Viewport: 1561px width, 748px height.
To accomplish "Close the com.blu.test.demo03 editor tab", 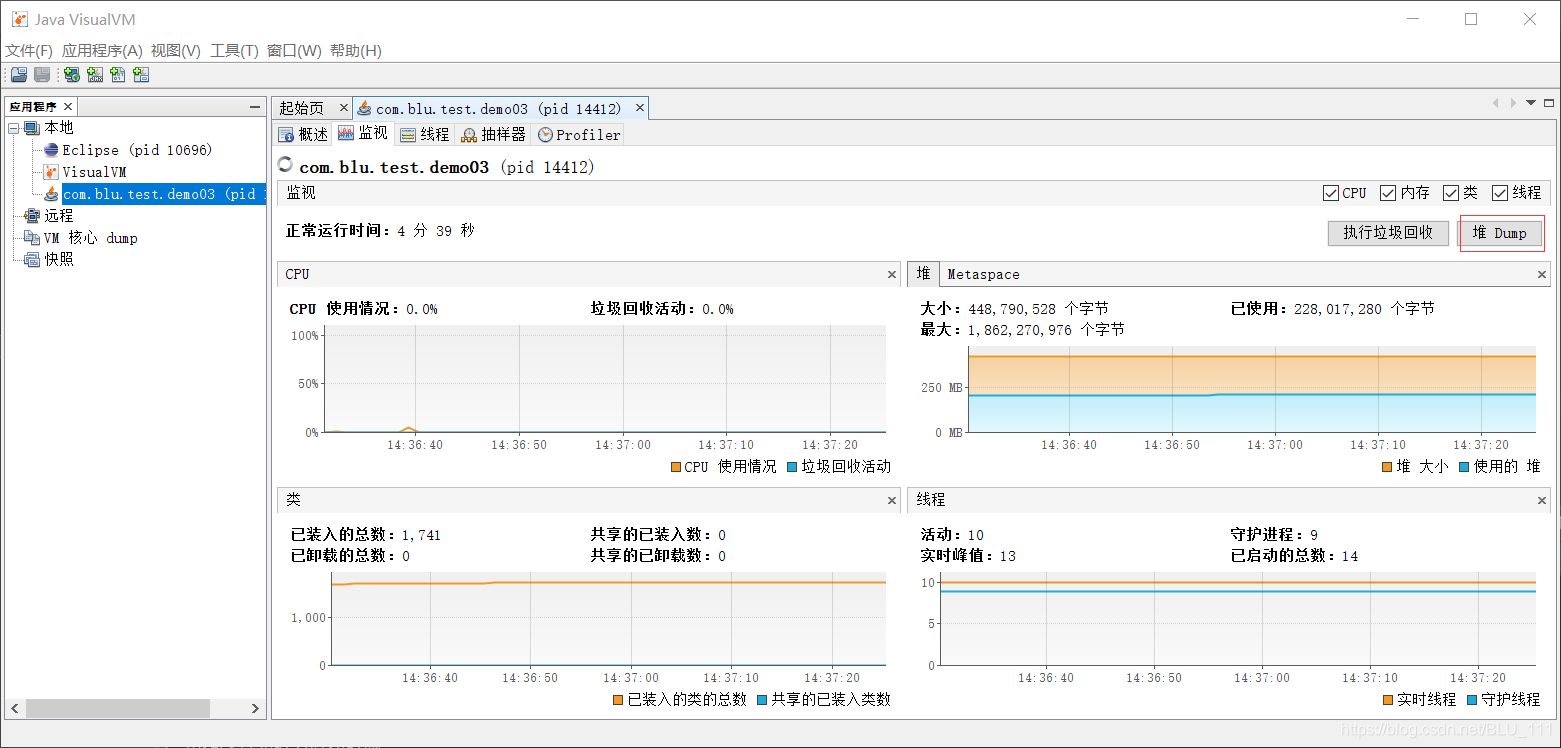I will pos(640,108).
